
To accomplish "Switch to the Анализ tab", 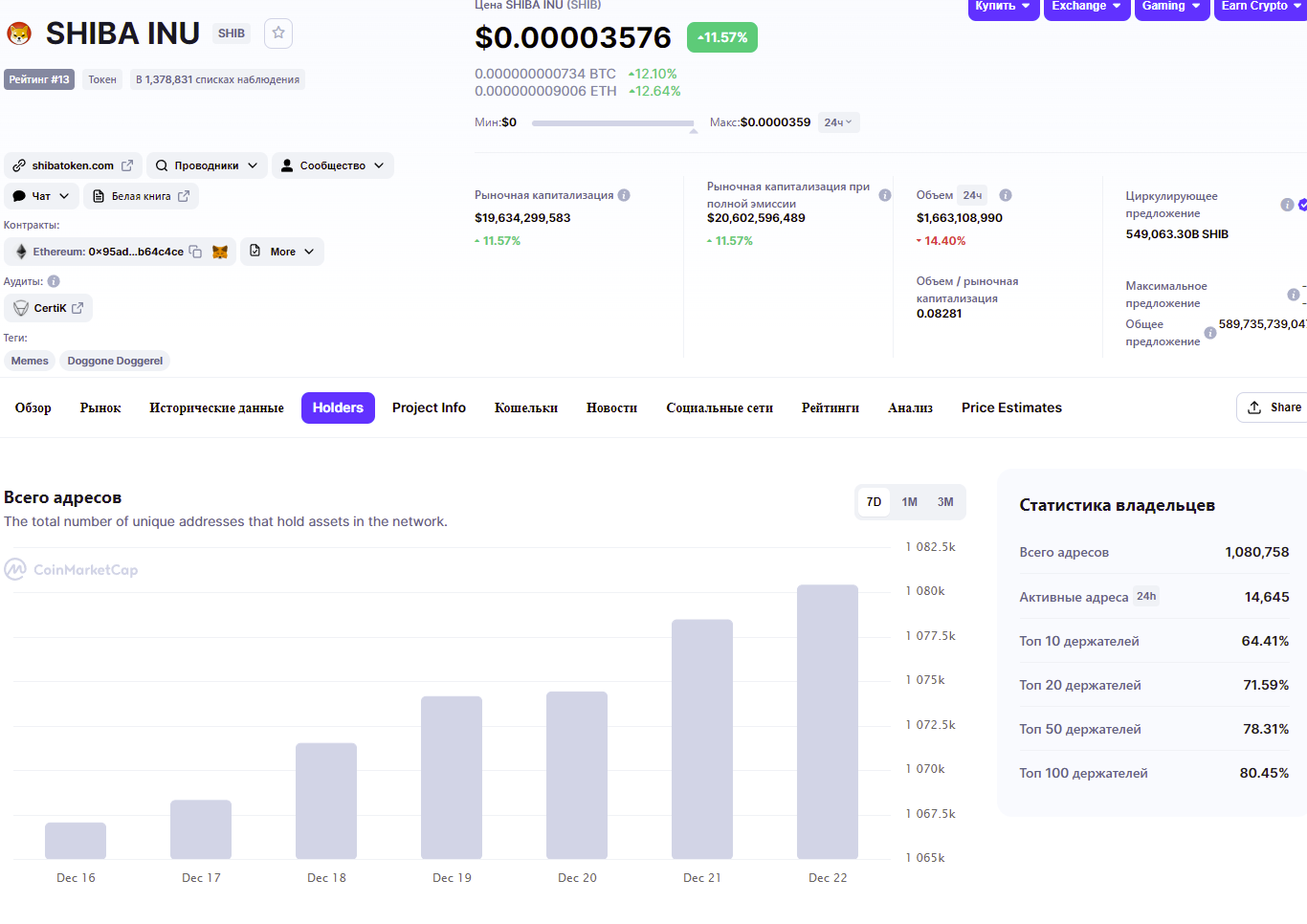I will coord(910,407).
